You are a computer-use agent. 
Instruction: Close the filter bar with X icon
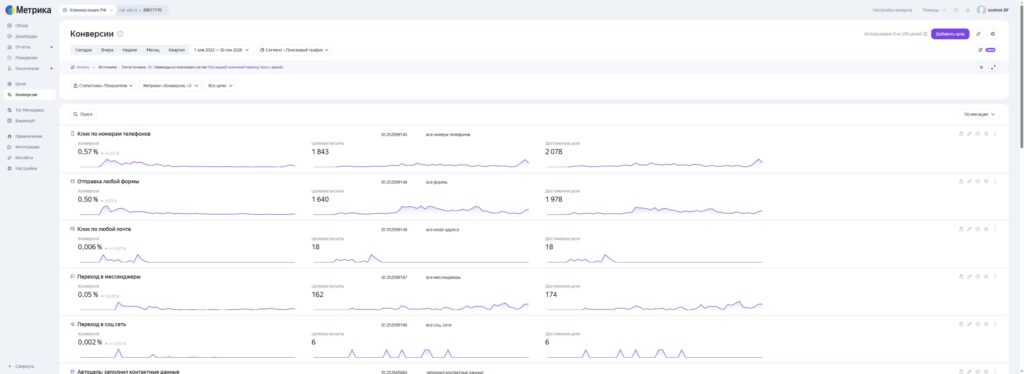point(981,67)
